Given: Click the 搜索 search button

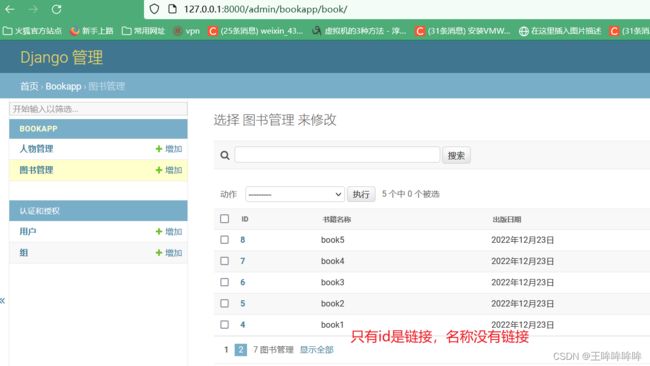Looking at the screenshot, I should click(456, 155).
